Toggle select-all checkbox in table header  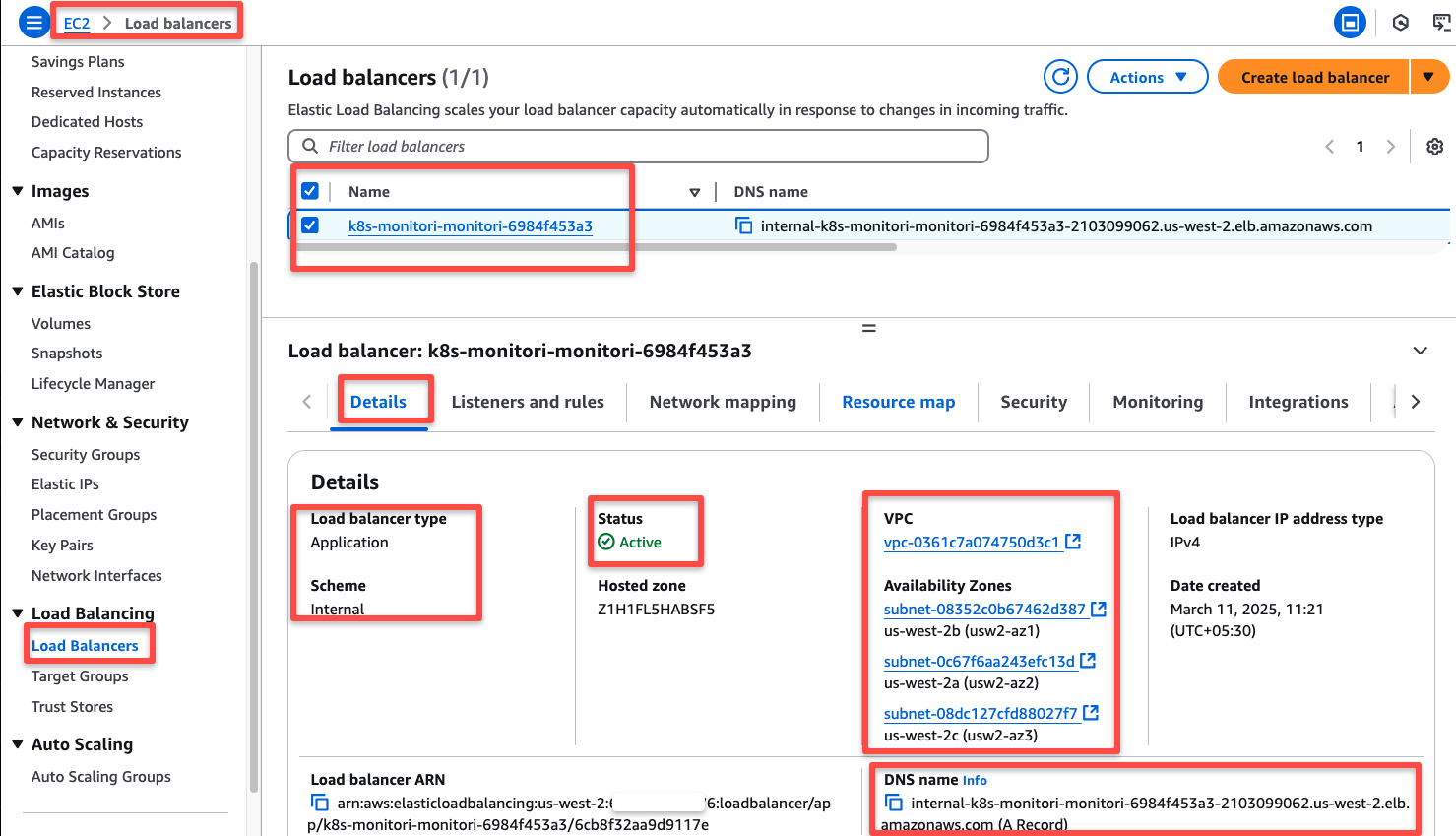(310, 191)
